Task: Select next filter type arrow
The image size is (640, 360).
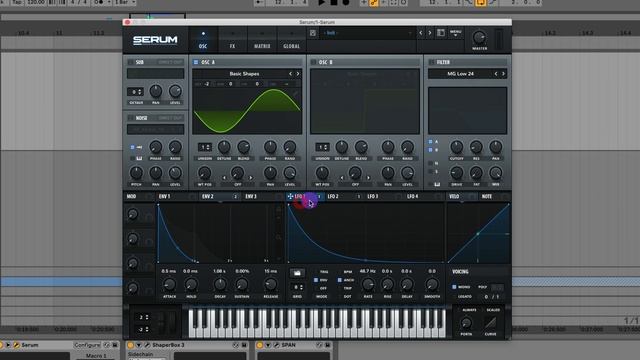Action: [x=503, y=74]
